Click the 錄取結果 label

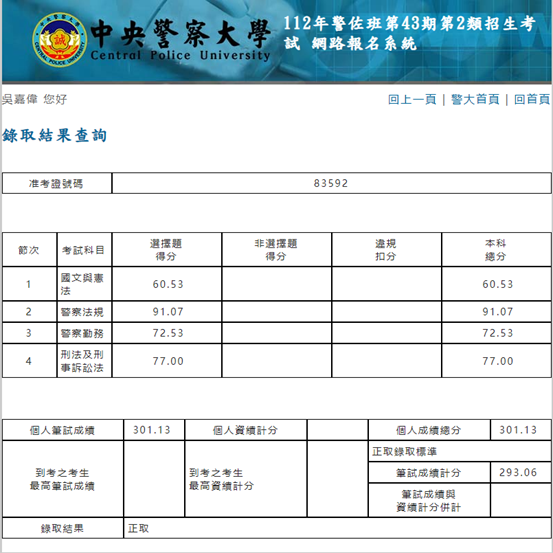(62, 528)
